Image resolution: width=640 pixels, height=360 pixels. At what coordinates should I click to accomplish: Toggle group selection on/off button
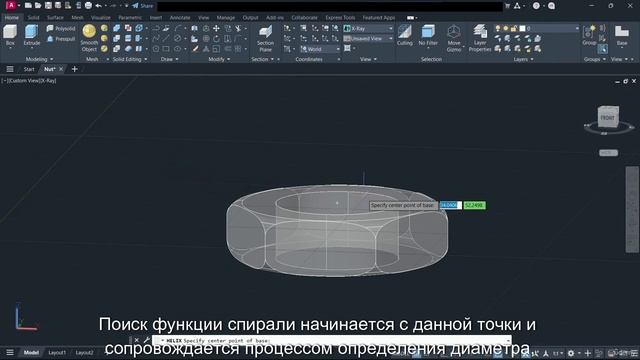click(602, 49)
